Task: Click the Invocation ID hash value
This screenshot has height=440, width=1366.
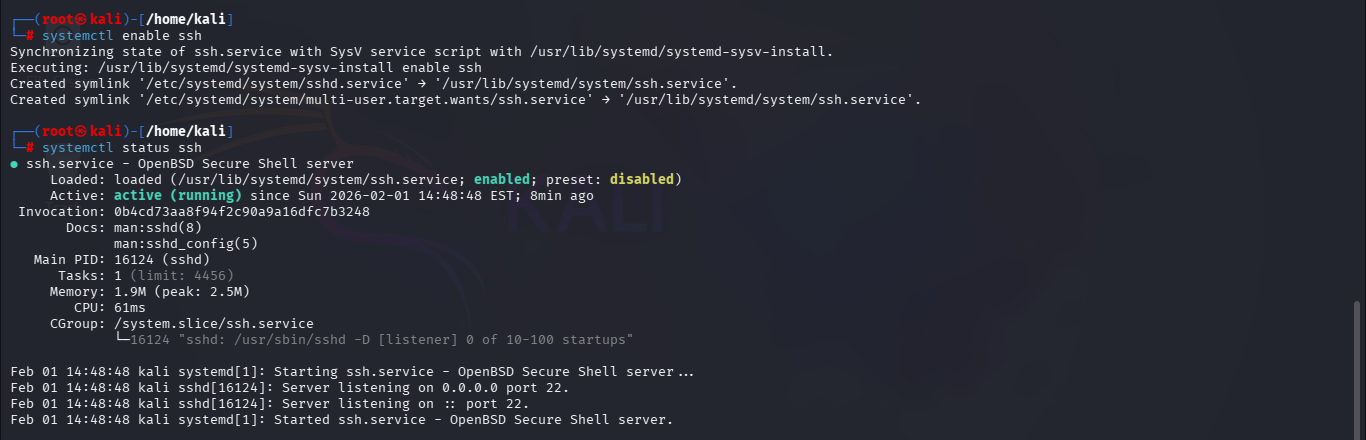Action: (242, 211)
